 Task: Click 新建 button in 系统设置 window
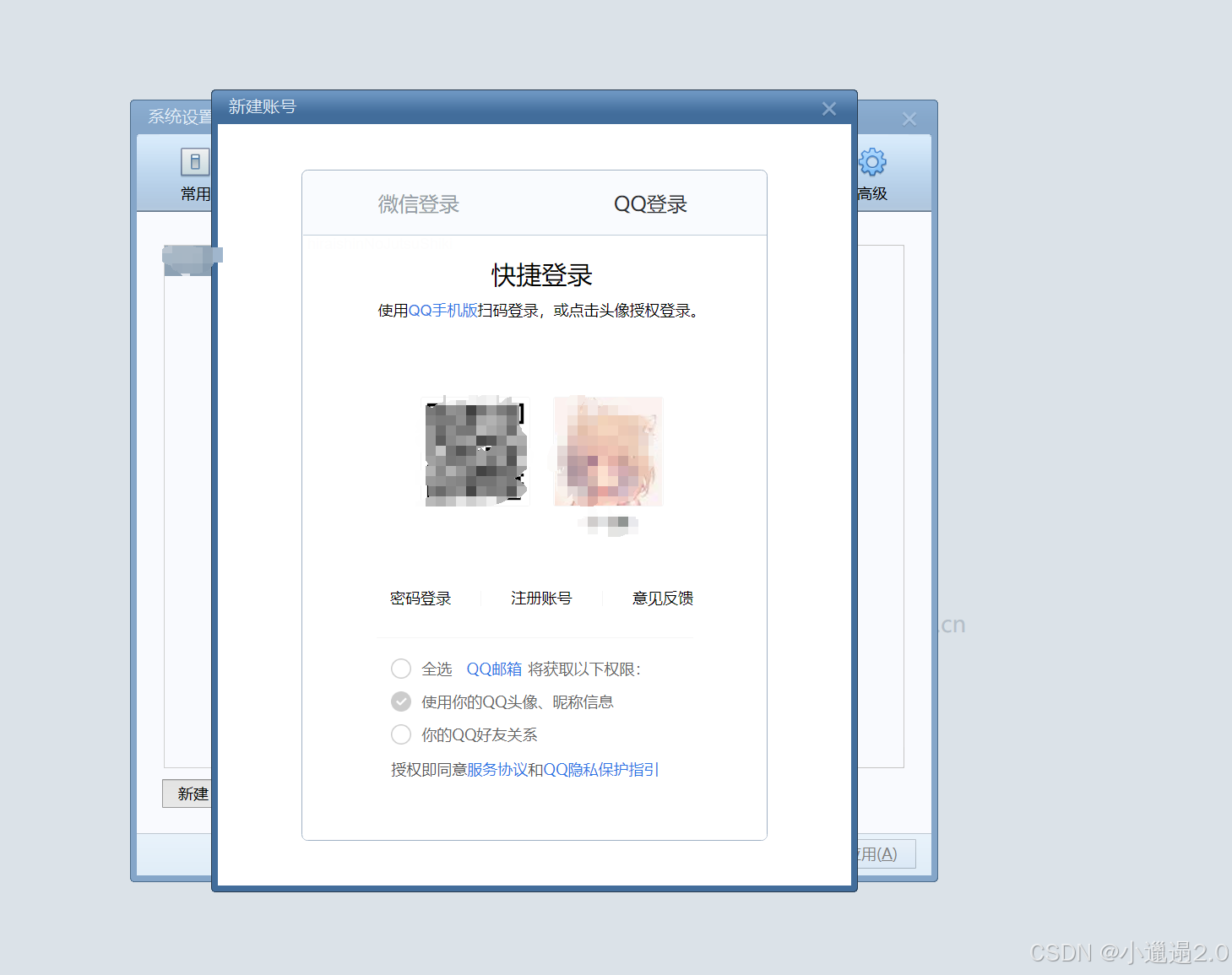187,794
